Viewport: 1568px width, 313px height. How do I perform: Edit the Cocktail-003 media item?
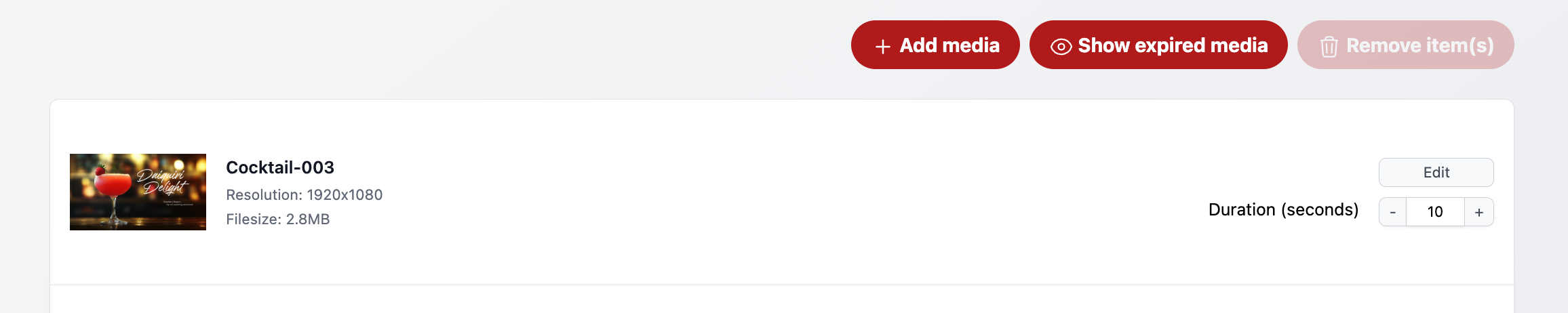[1436, 172]
